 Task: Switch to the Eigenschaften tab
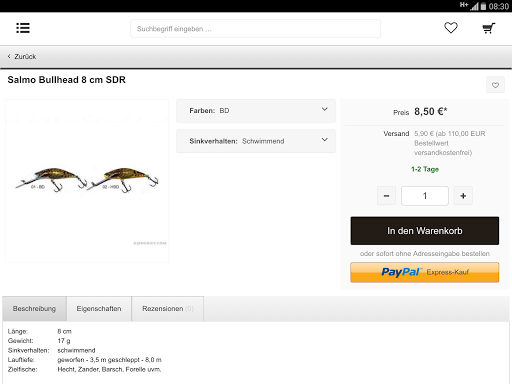pyautogui.click(x=99, y=309)
